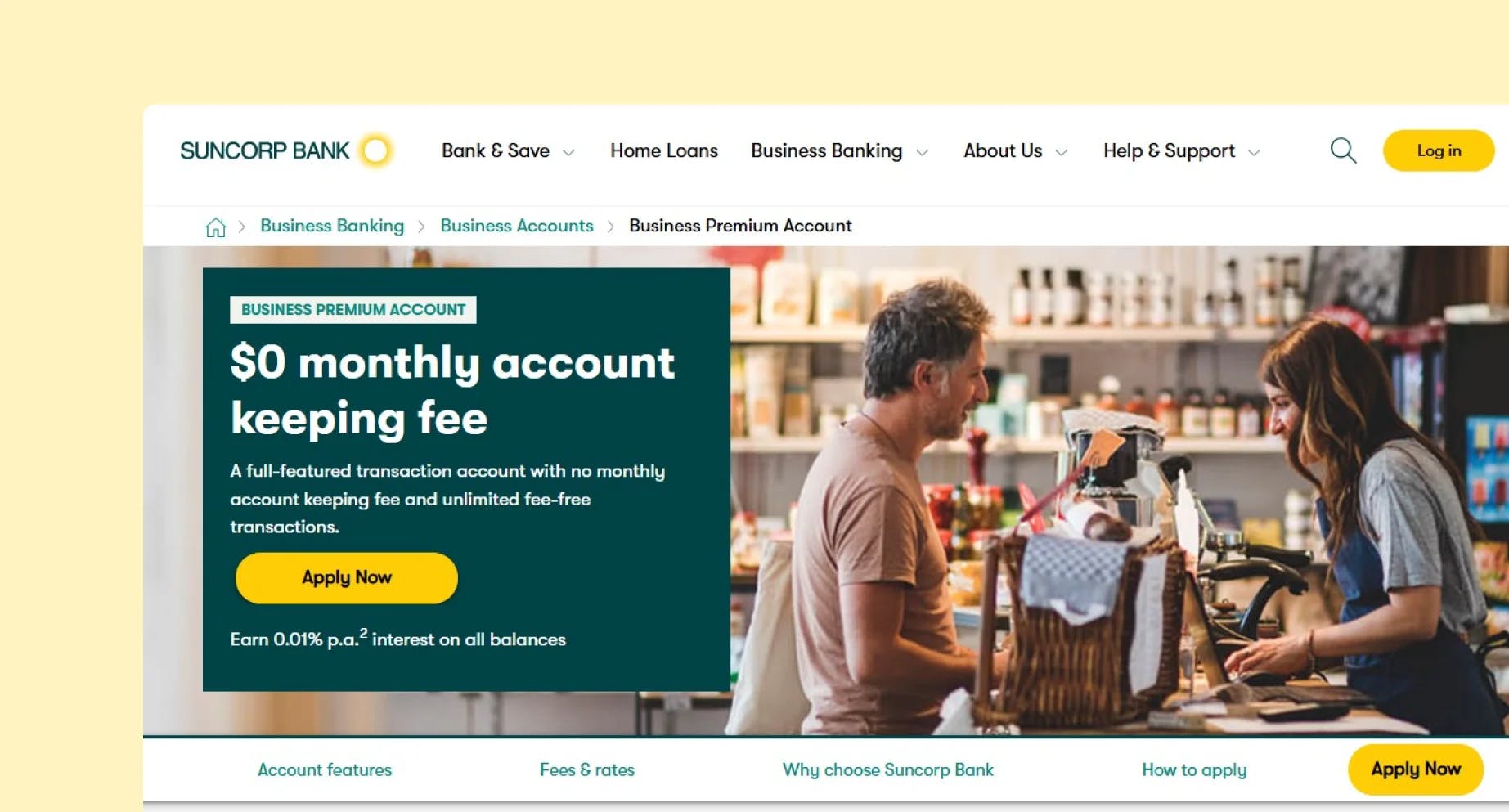Click Apply Now in the hero banner
Screen dimensions: 1509x812
click(x=347, y=577)
